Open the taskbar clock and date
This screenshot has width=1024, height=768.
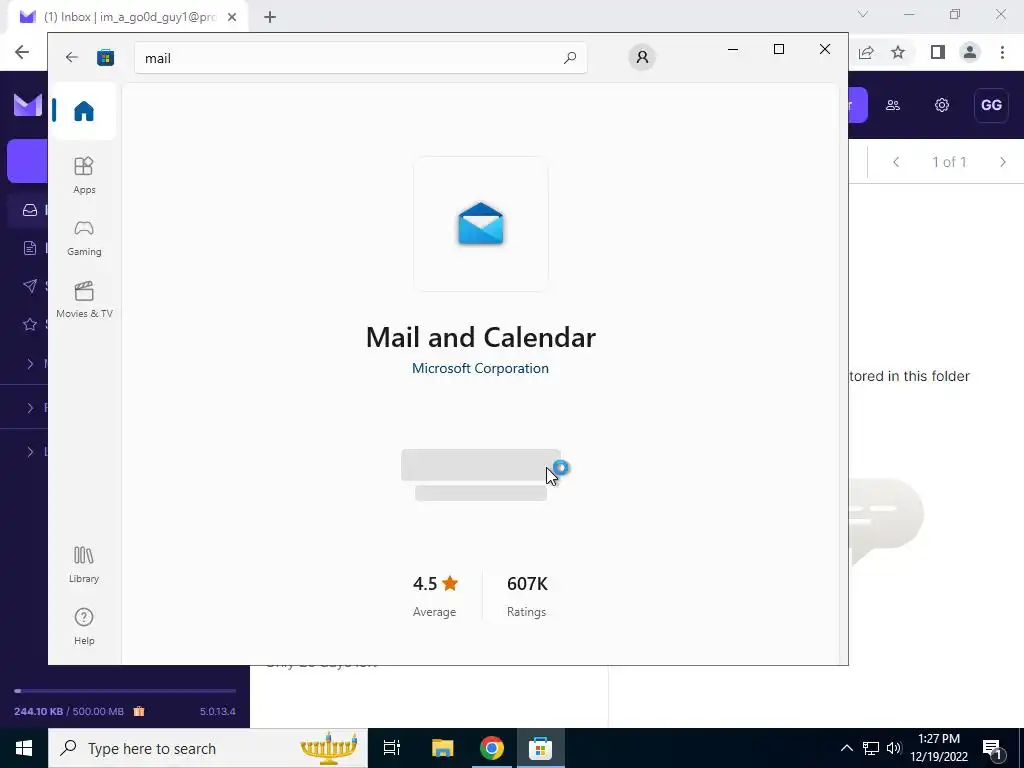938,748
